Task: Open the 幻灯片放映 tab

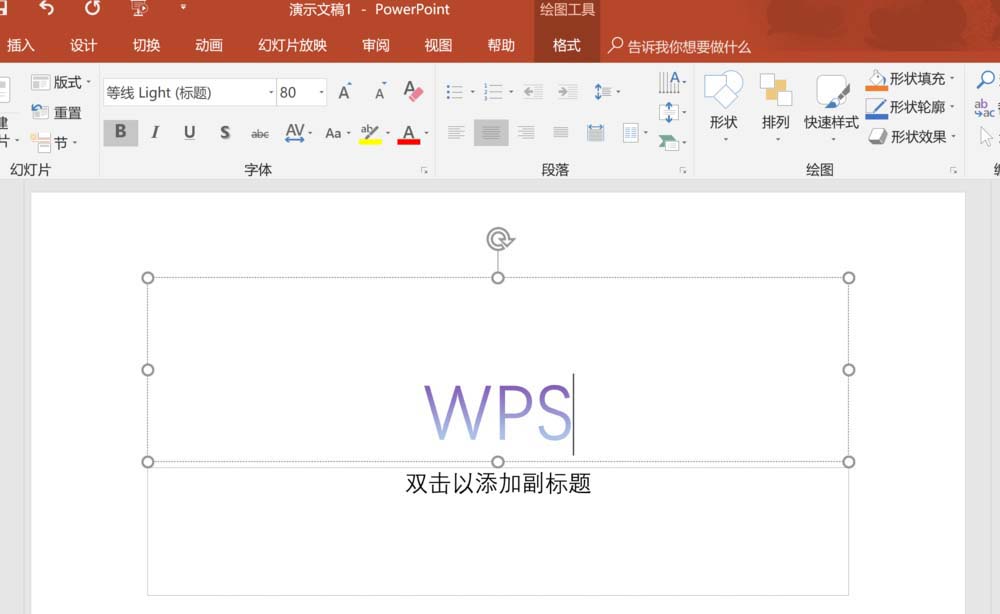Action: point(292,45)
